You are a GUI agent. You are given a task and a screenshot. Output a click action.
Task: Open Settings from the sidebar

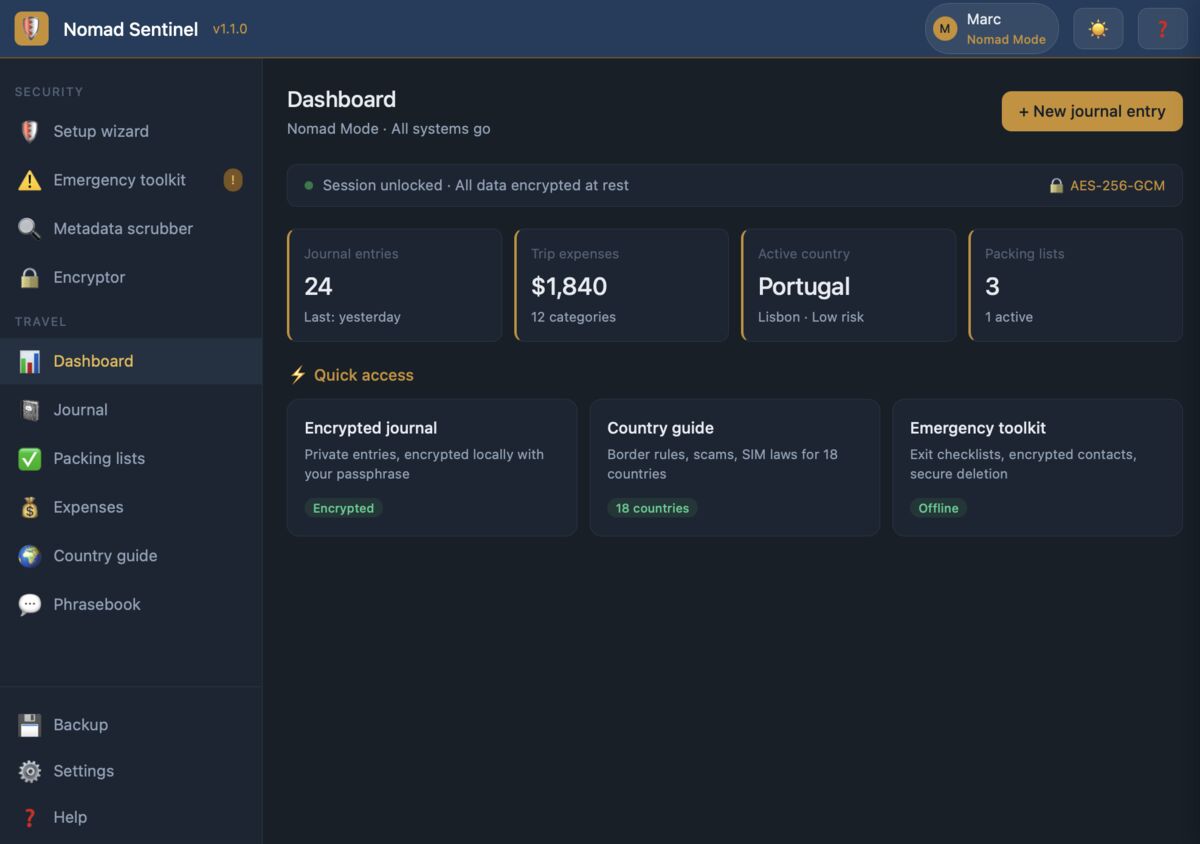click(131, 771)
